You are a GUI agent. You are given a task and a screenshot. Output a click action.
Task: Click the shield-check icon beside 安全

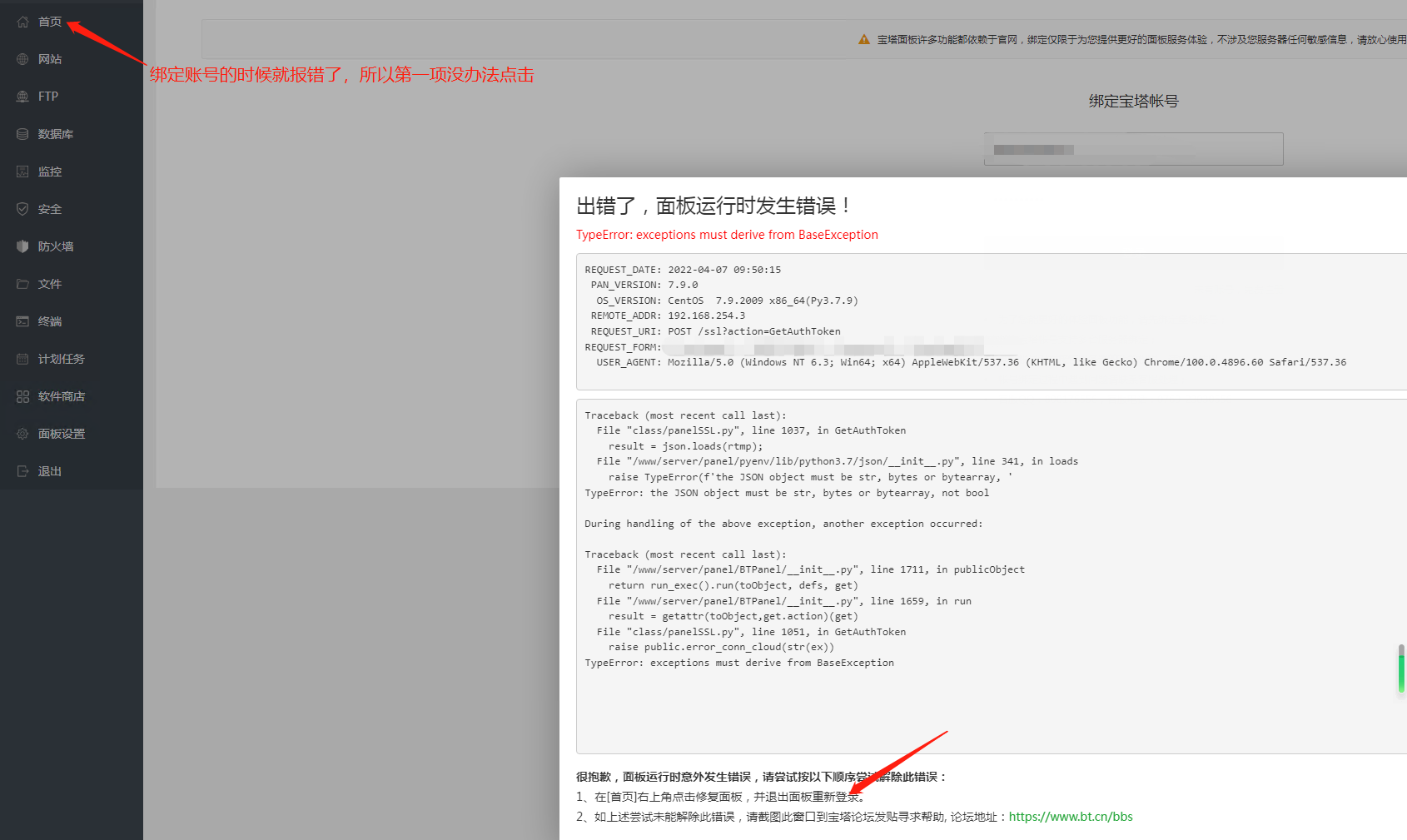coord(22,209)
